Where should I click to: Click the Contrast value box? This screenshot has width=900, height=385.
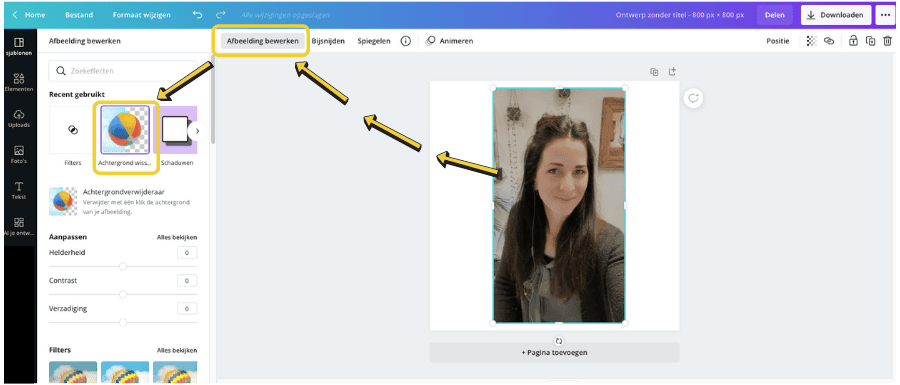pyautogui.click(x=187, y=281)
